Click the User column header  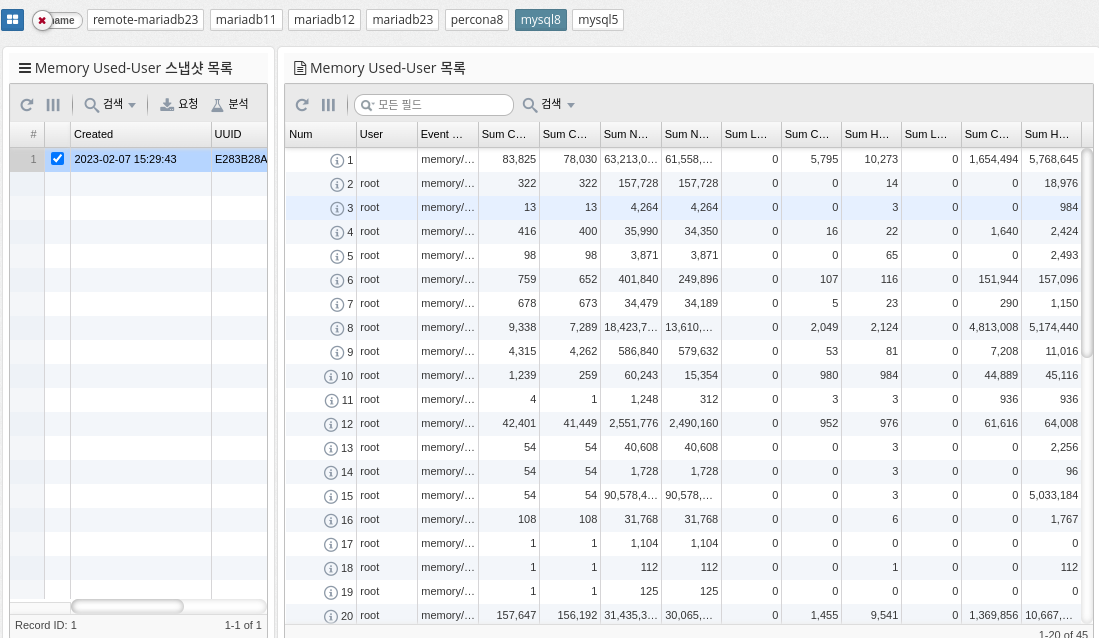coord(385,134)
